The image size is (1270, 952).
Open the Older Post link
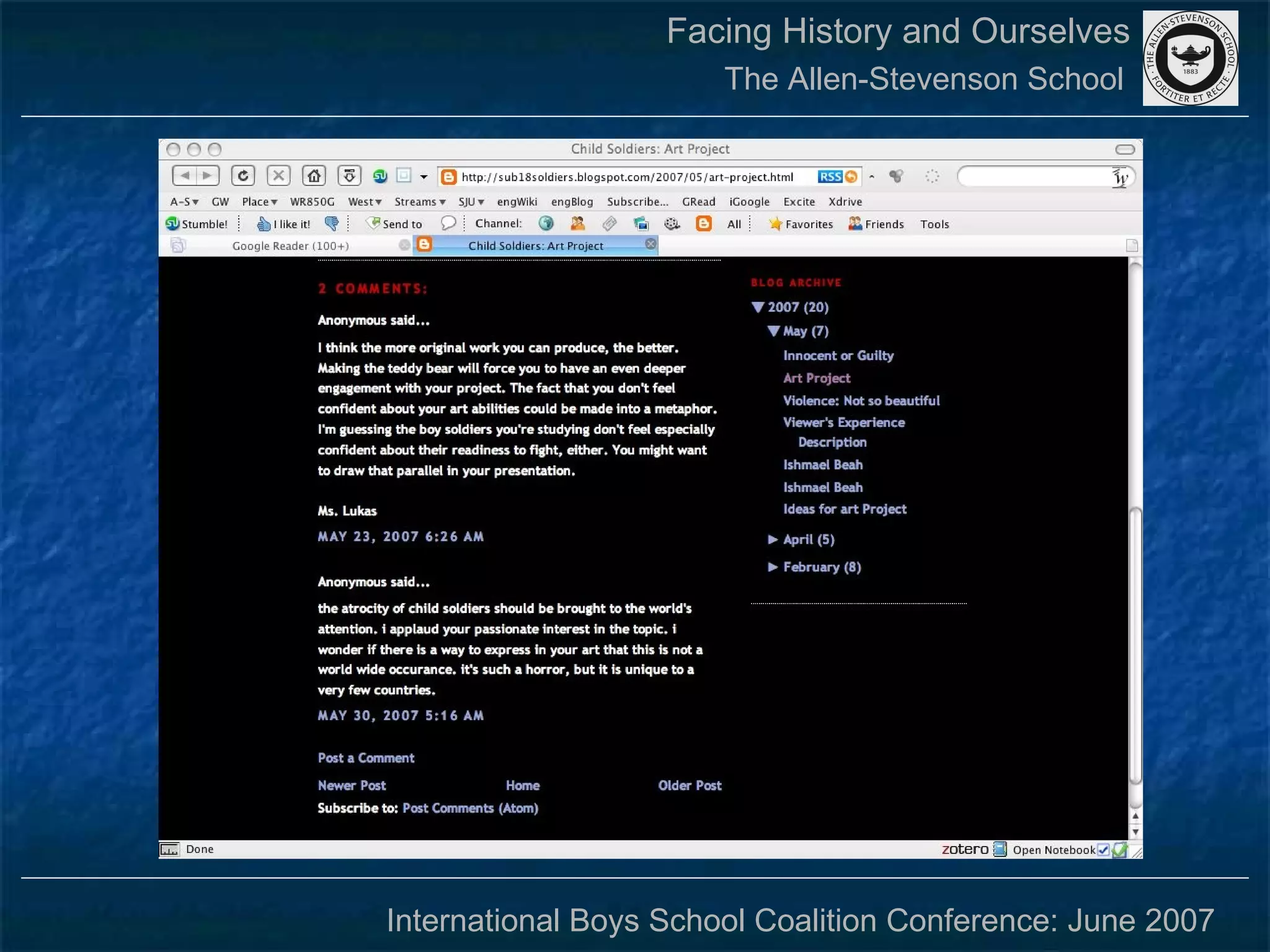pos(690,785)
